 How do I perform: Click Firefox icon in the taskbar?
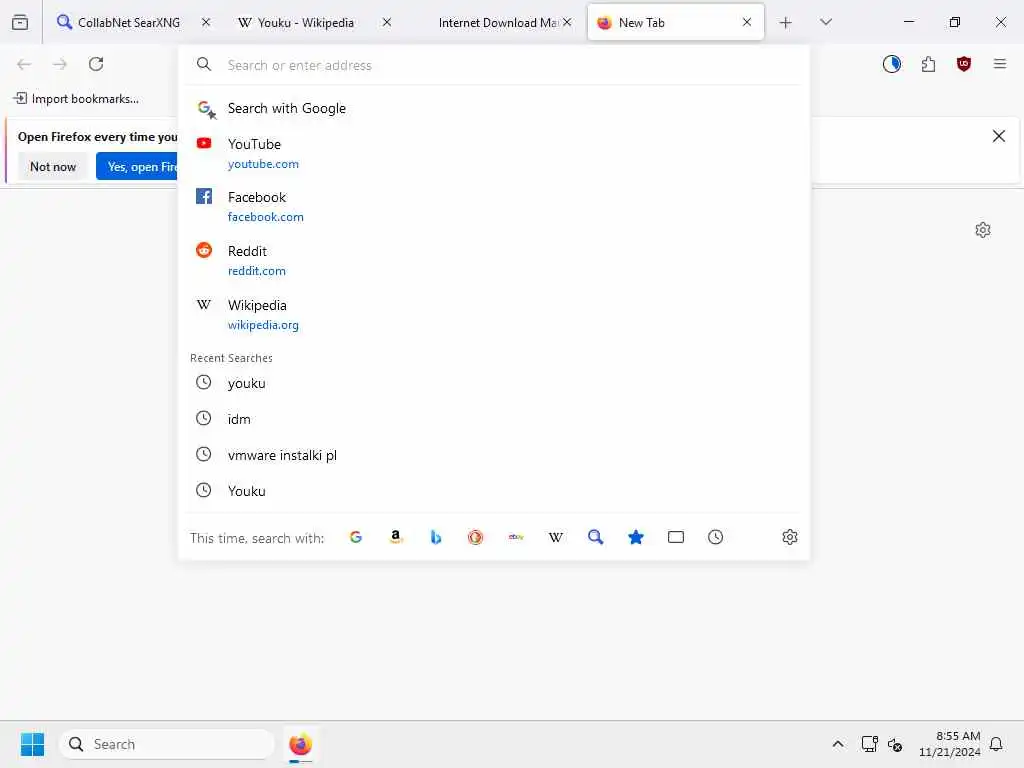300,744
